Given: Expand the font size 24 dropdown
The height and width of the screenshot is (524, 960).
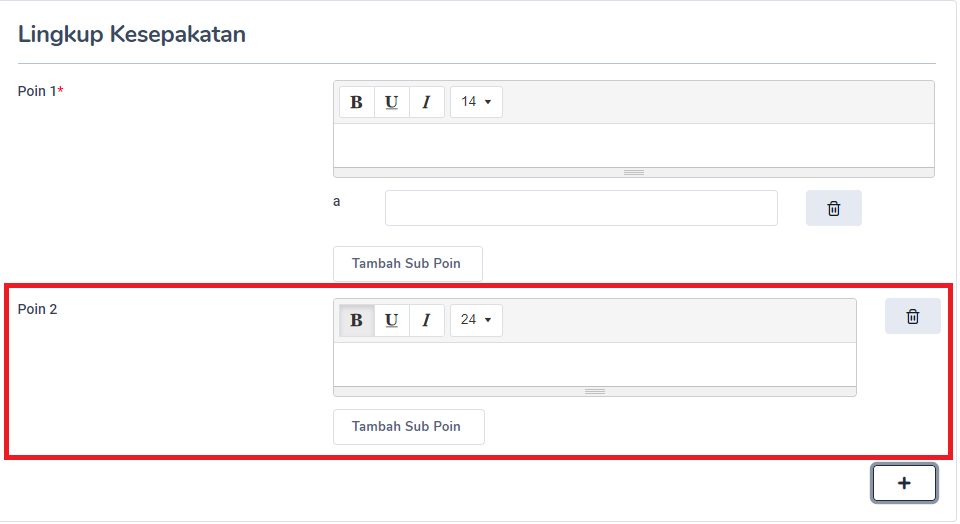Looking at the screenshot, I should [x=476, y=320].
